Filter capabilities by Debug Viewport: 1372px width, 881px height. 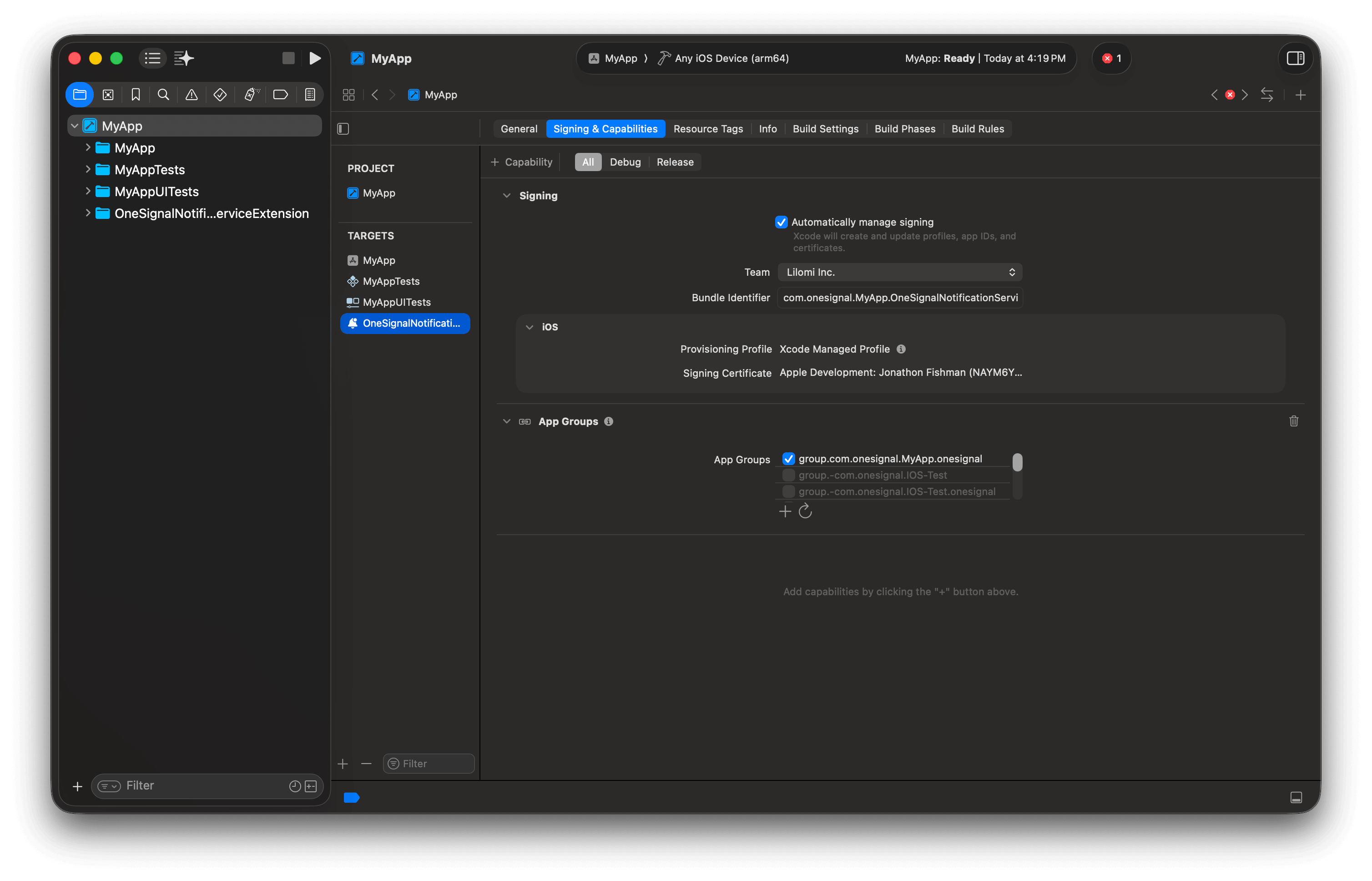625,162
